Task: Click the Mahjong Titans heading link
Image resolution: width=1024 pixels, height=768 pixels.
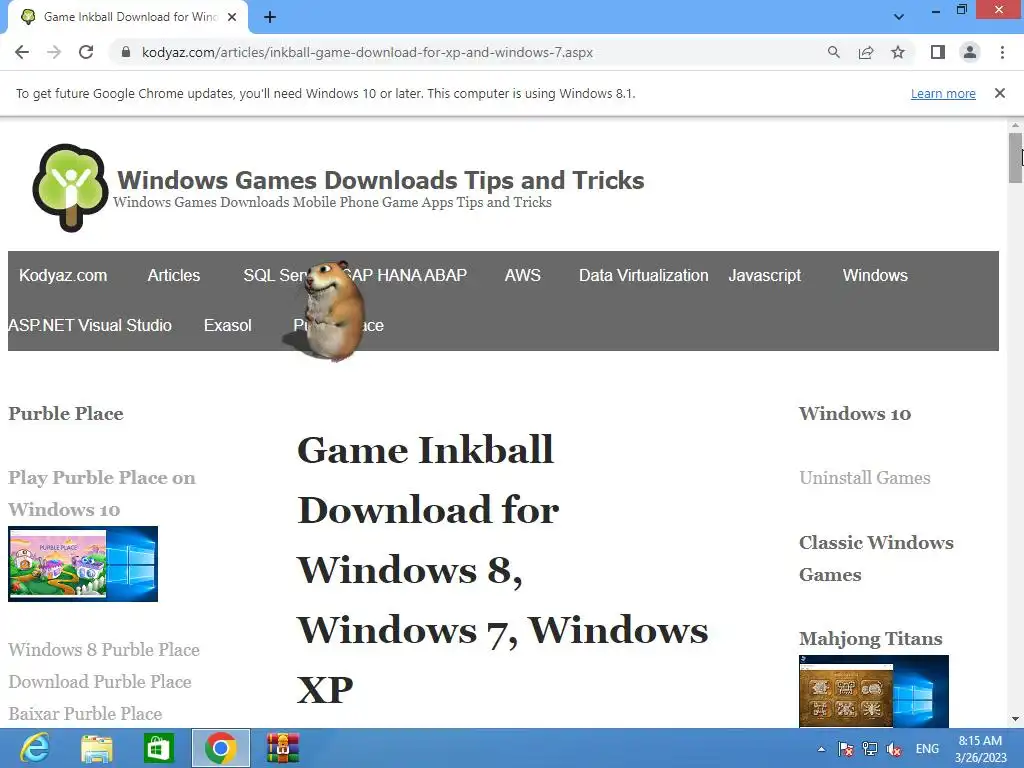Action: click(871, 638)
